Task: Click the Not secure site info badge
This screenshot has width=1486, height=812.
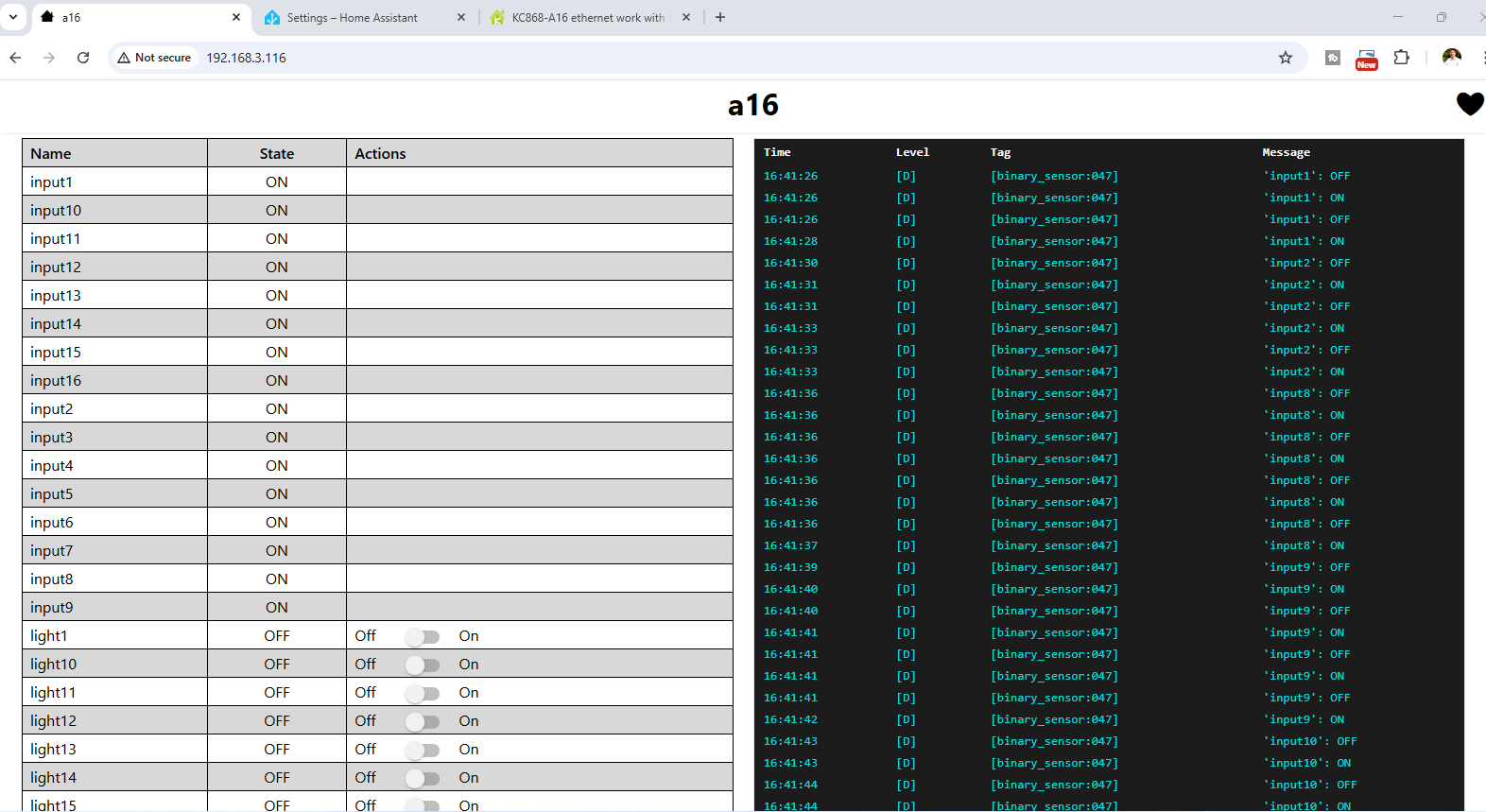Action: click(x=154, y=58)
